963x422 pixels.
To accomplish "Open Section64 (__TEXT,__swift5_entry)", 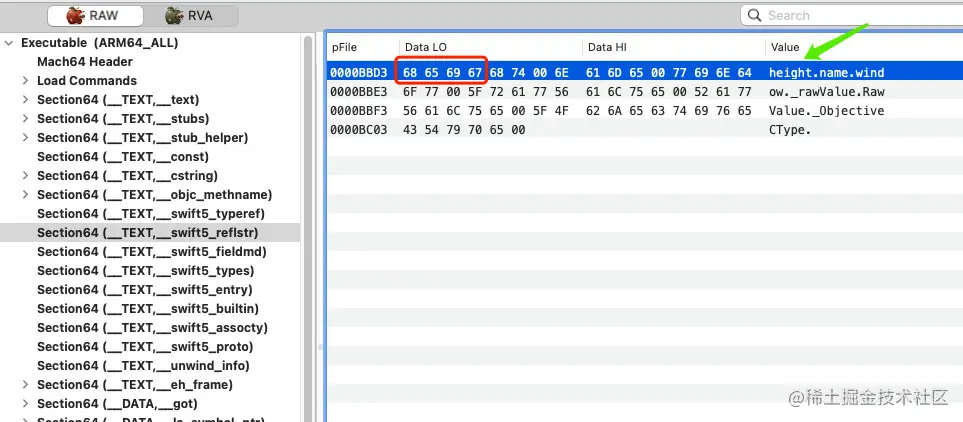I will pos(145,290).
